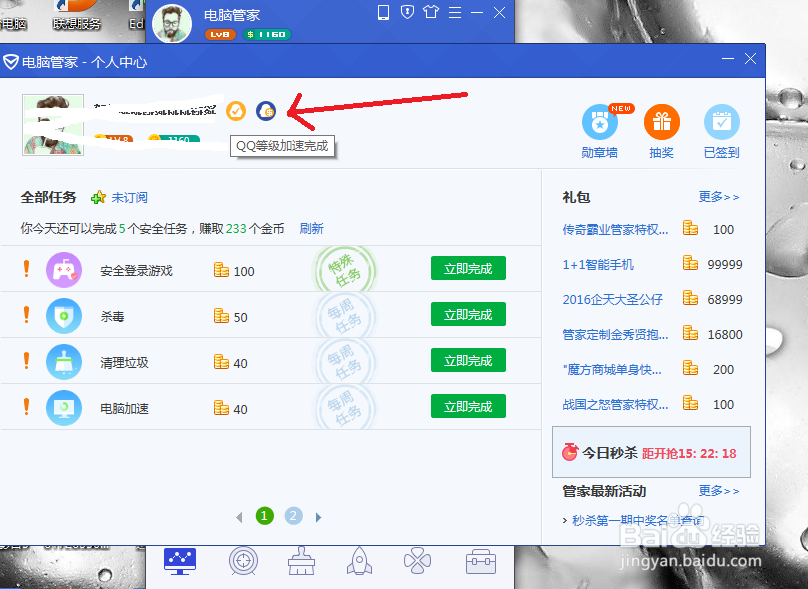The image size is (808, 589).
Task: Click the orange checkmark badge near the username
Action: pyautogui.click(x=236, y=111)
